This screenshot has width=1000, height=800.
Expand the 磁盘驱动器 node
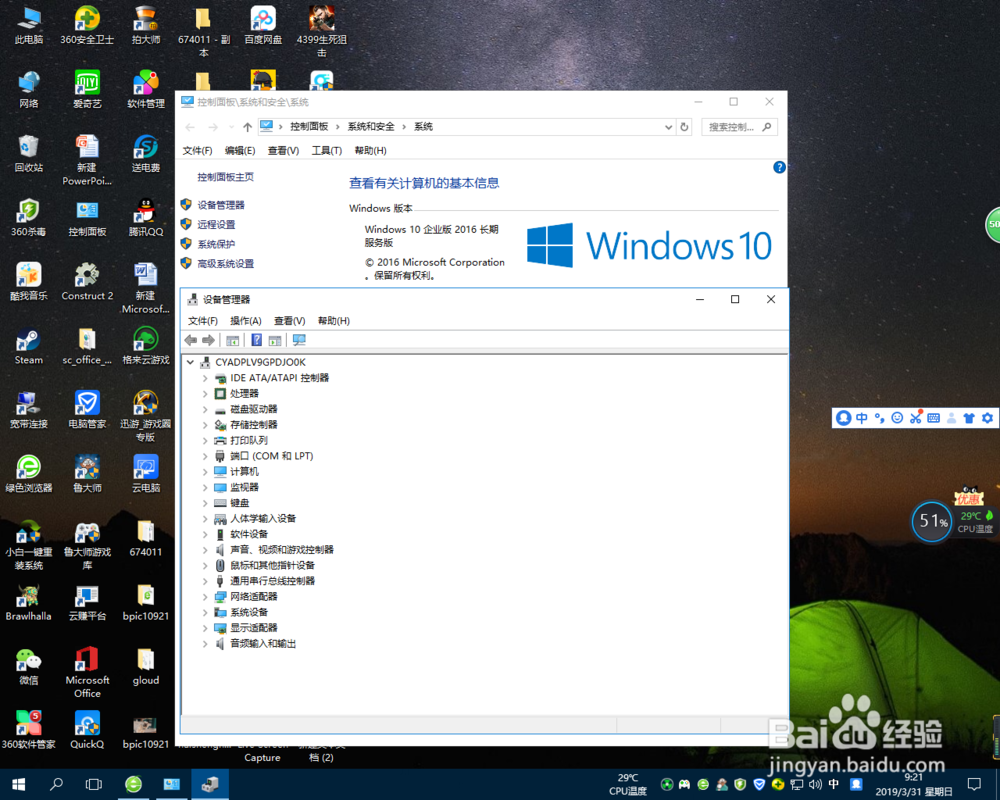click(x=205, y=409)
